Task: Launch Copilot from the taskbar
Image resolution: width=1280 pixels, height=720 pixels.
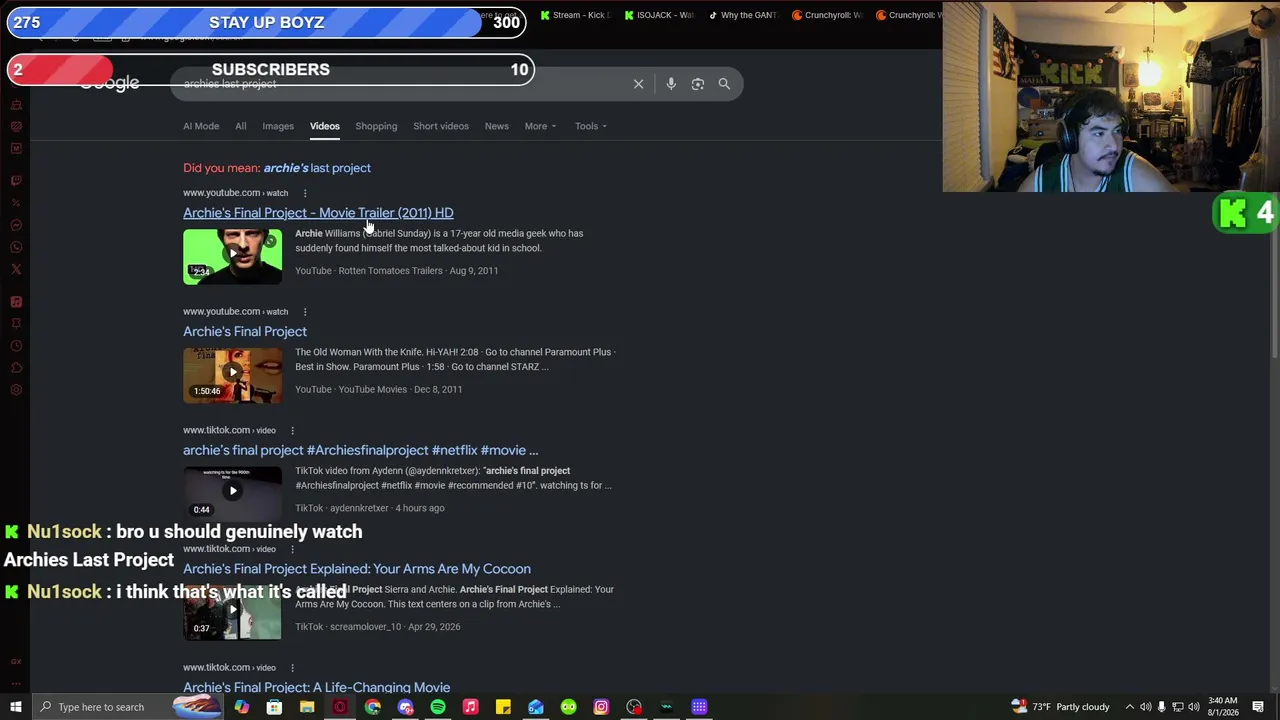Action: 242,707
